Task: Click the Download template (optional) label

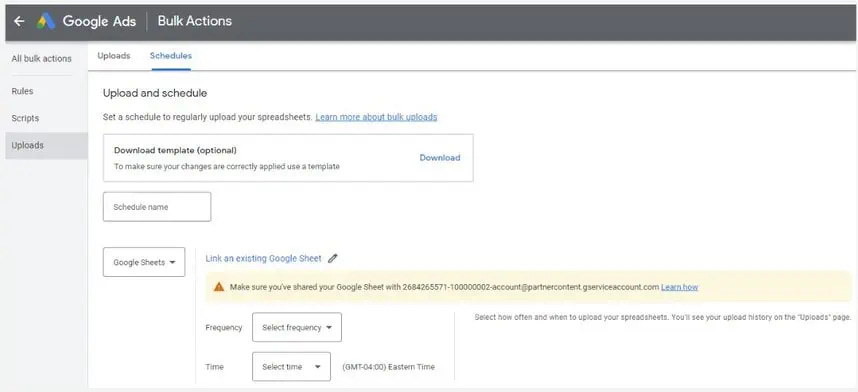Action: point(176,150)
